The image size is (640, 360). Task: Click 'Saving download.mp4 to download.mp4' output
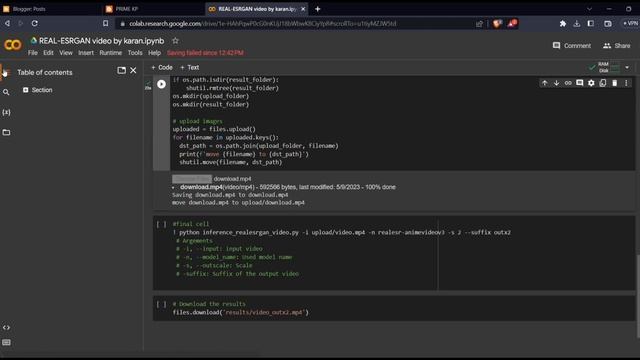(230, 195)
